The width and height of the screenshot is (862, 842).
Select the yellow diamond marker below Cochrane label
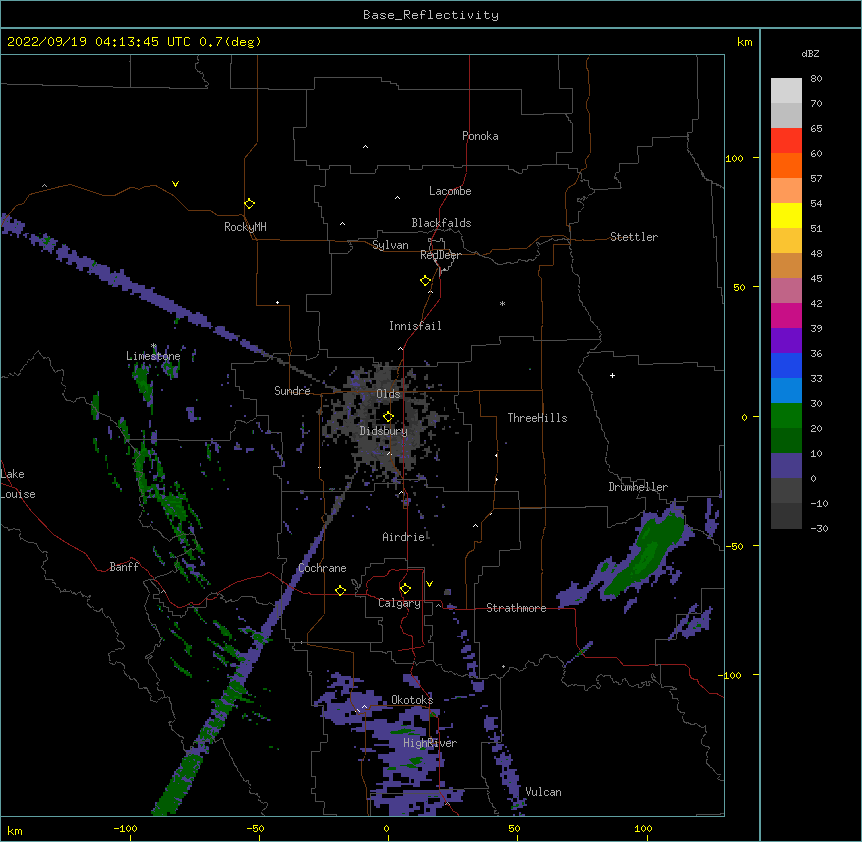340,590
